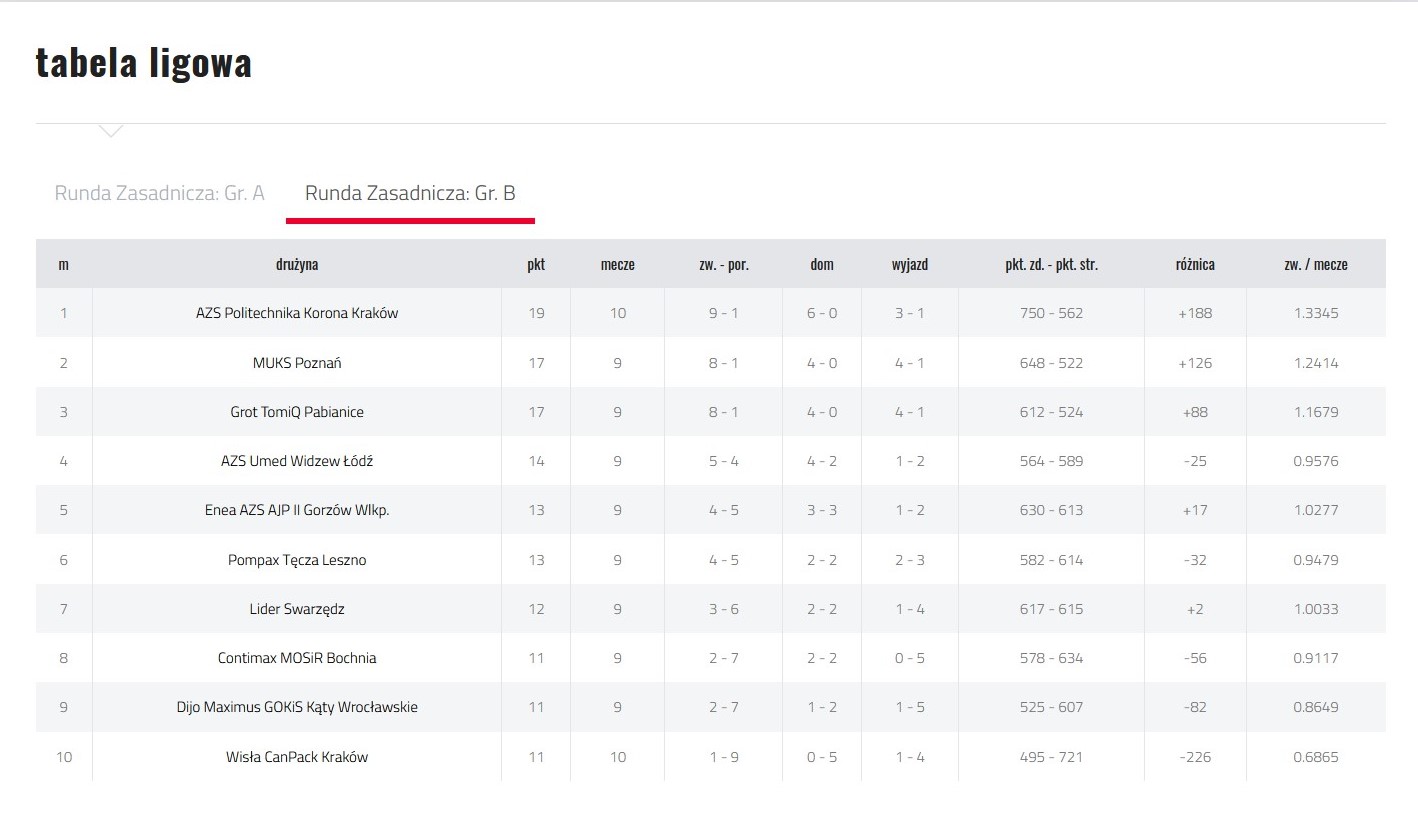
Task: Switch to Runda Zasadnicza: Gr. A tab
Action: point(160,193)
